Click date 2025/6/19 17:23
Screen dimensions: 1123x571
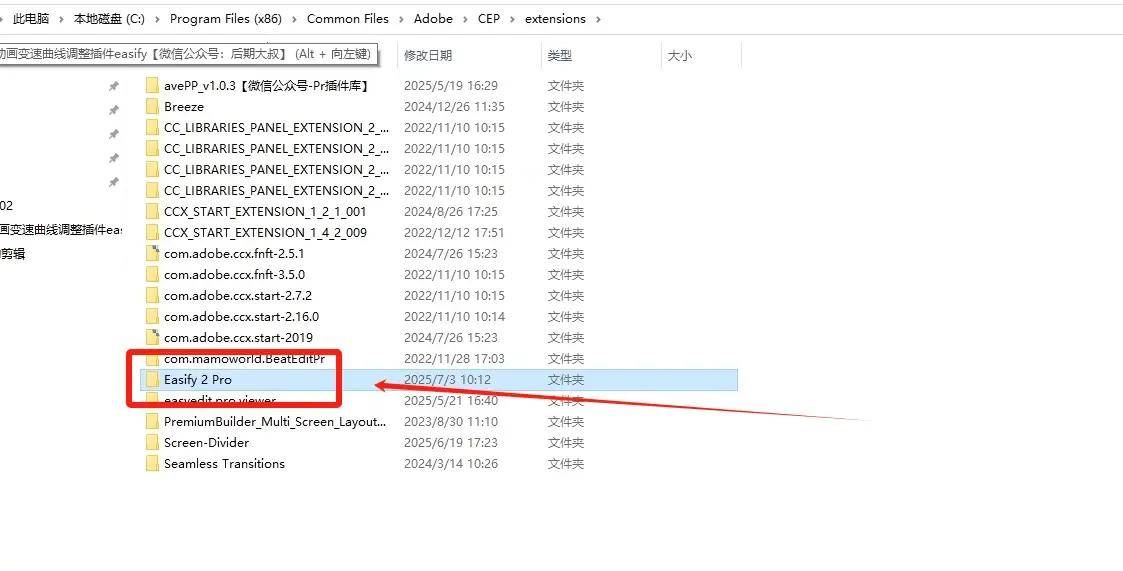click(x=450, y=443)
